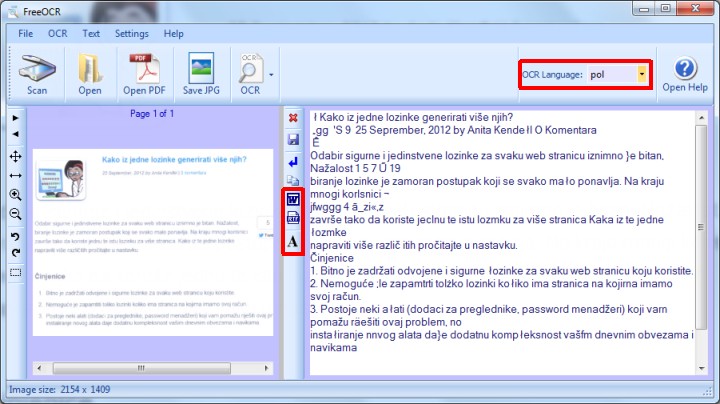
Task: Click the zoom in magnifier icon
Action: coord(15,195)
